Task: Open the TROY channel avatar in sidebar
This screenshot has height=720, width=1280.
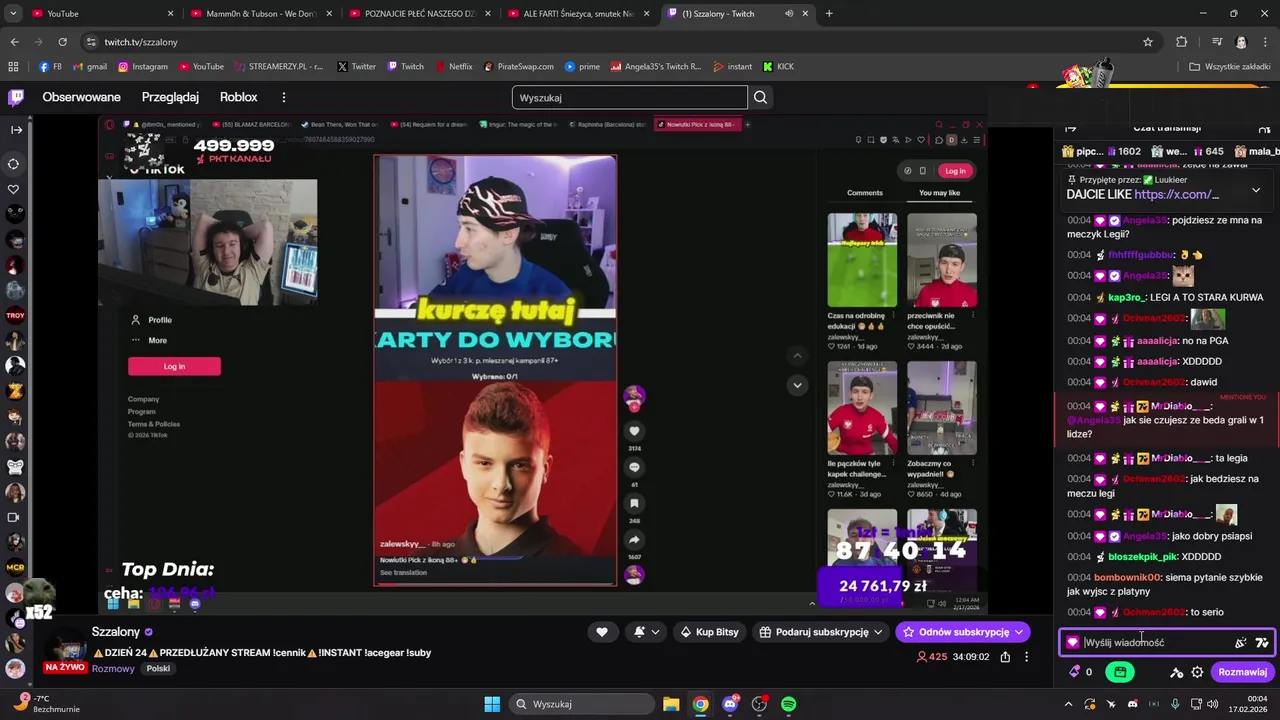Action: coord(15,315)
